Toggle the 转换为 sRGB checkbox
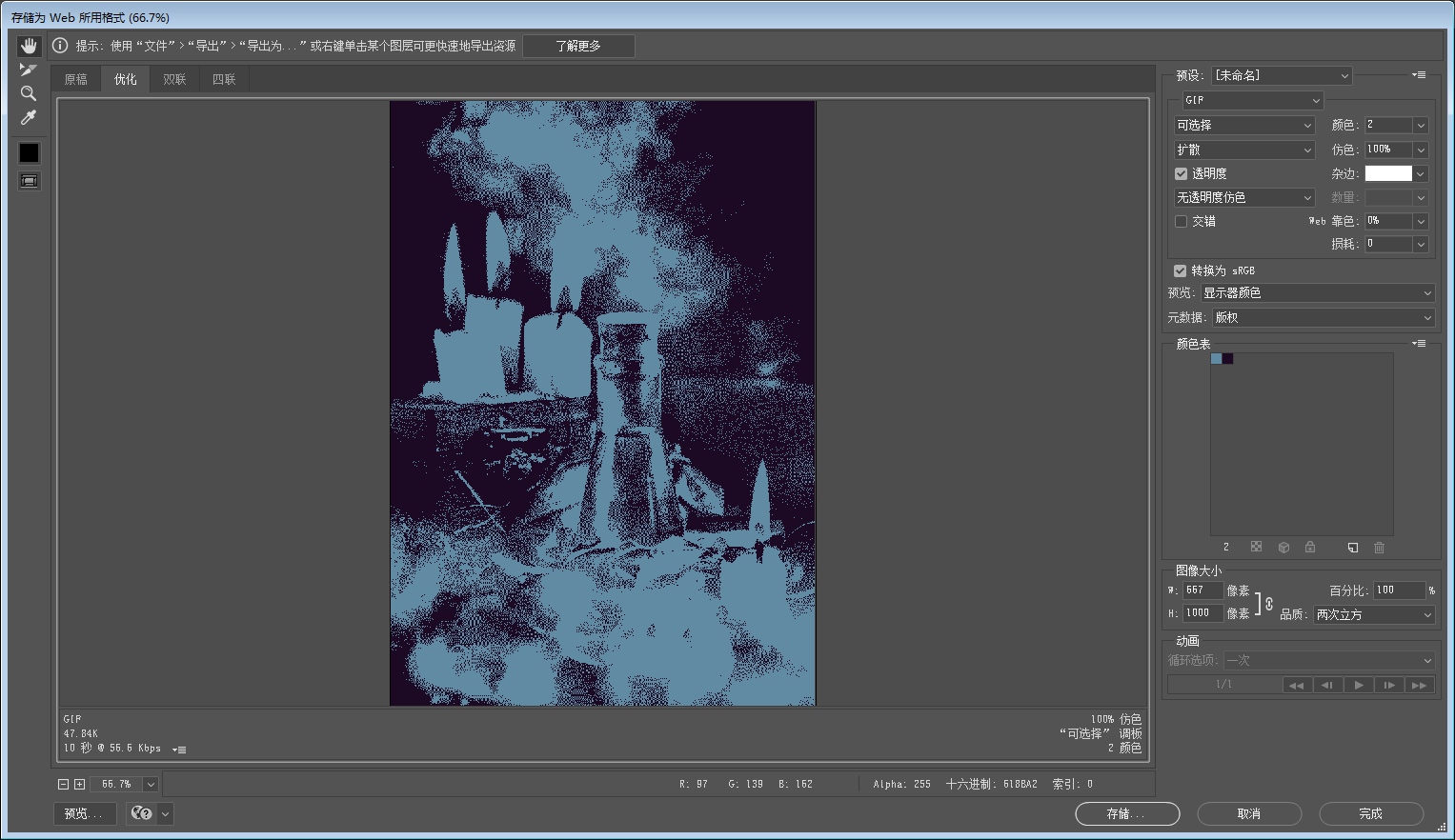The width and height of the screenshot is (1455, 840). (1181, 271)
